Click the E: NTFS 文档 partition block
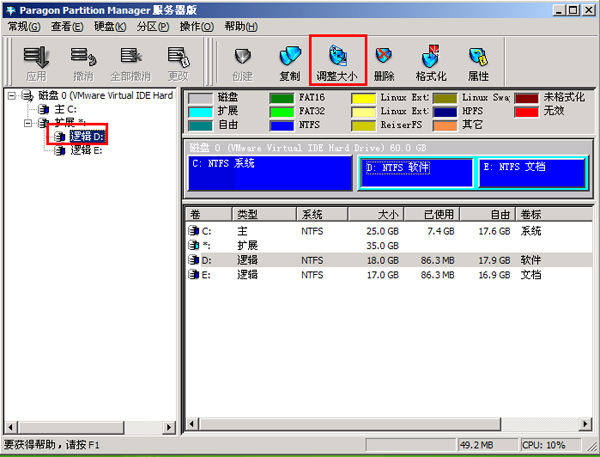The image size is (600, 457). pyautogui.click(x=531, y=173)
